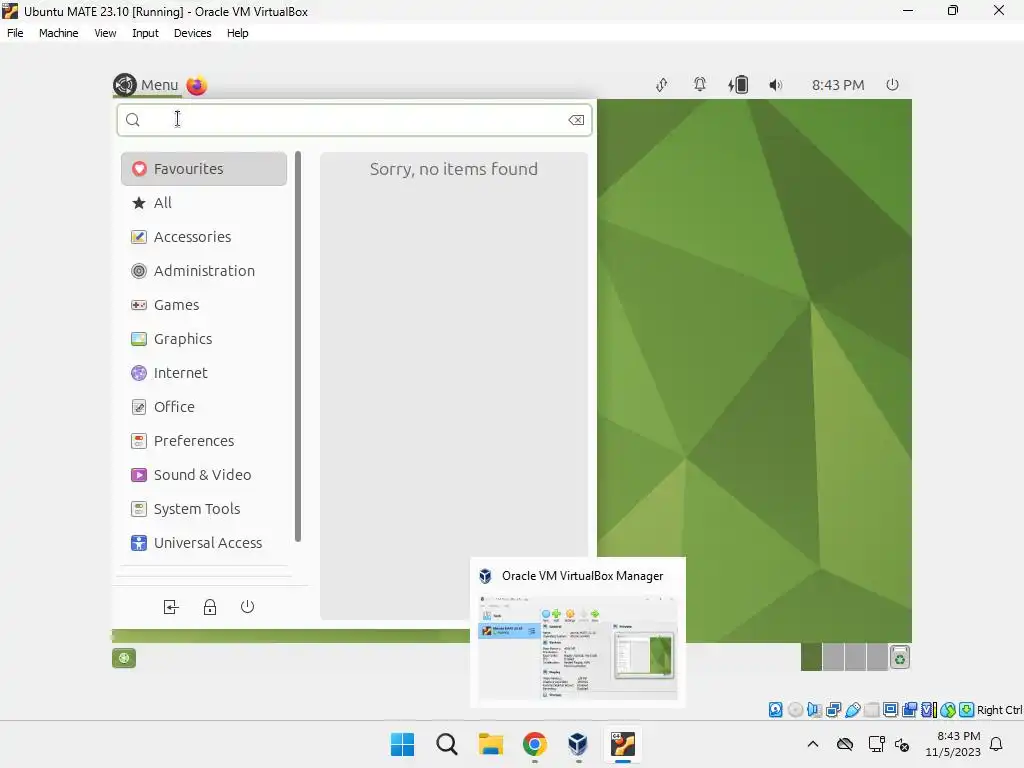Image resolution: width=1024 pixels, height=768 pixels.
Task: Click the mouse integration status icon
Action: (948, 710)
